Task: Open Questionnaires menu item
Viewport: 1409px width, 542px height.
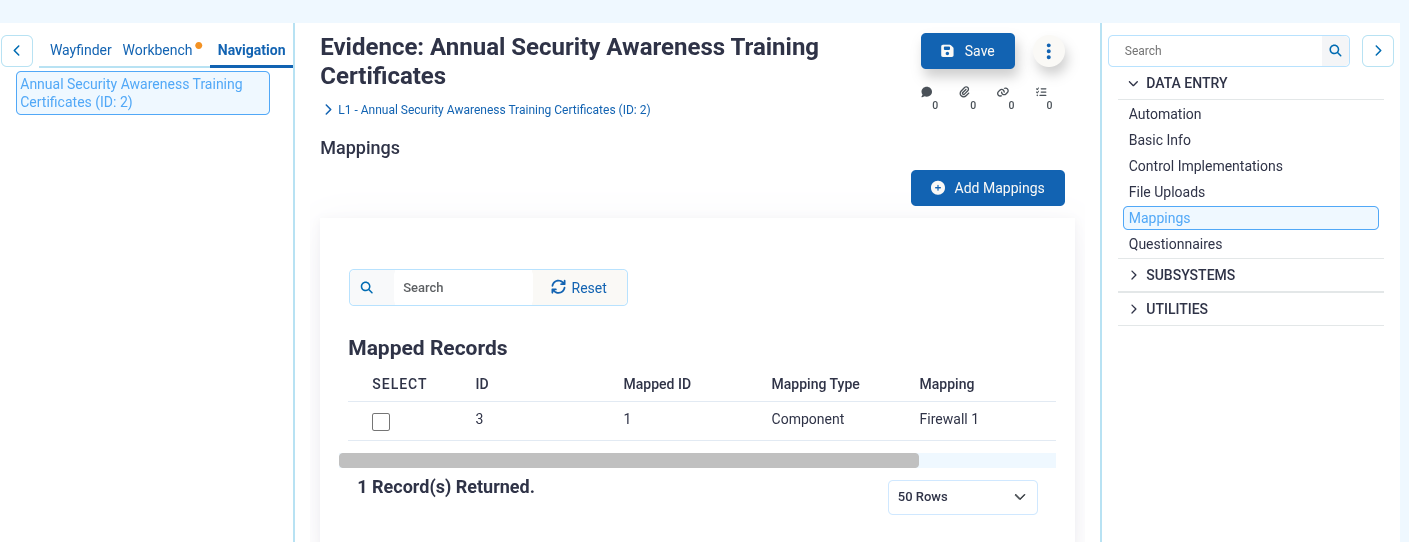Action: pos(1176,244)
